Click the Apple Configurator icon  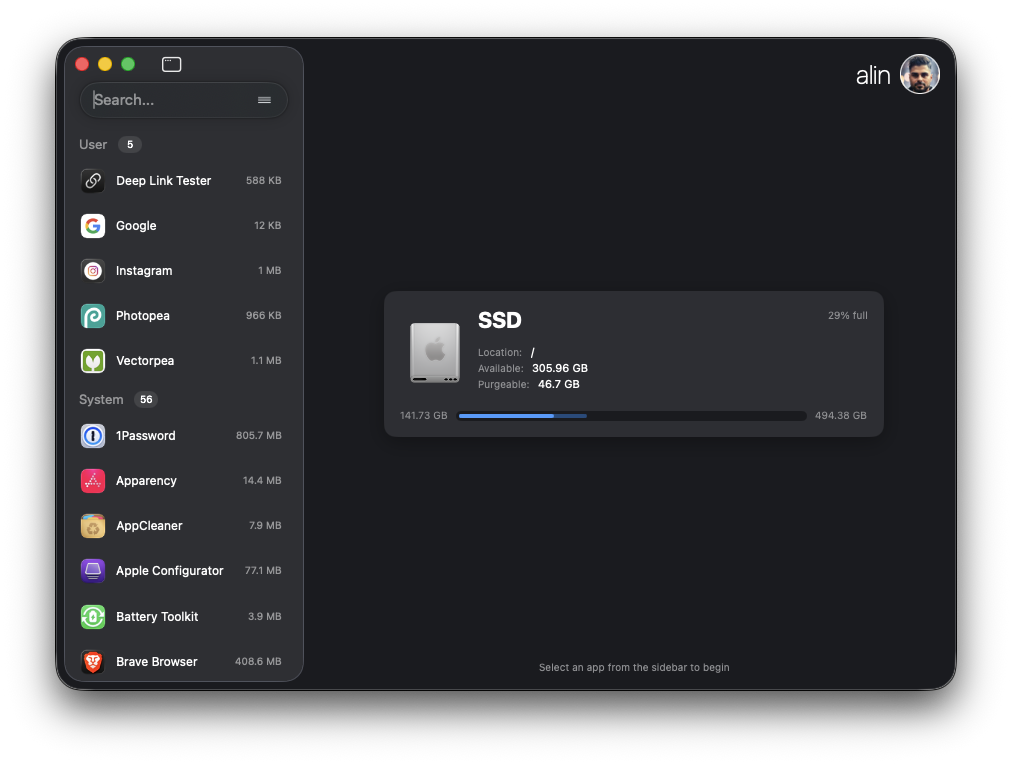coord(92,570)
